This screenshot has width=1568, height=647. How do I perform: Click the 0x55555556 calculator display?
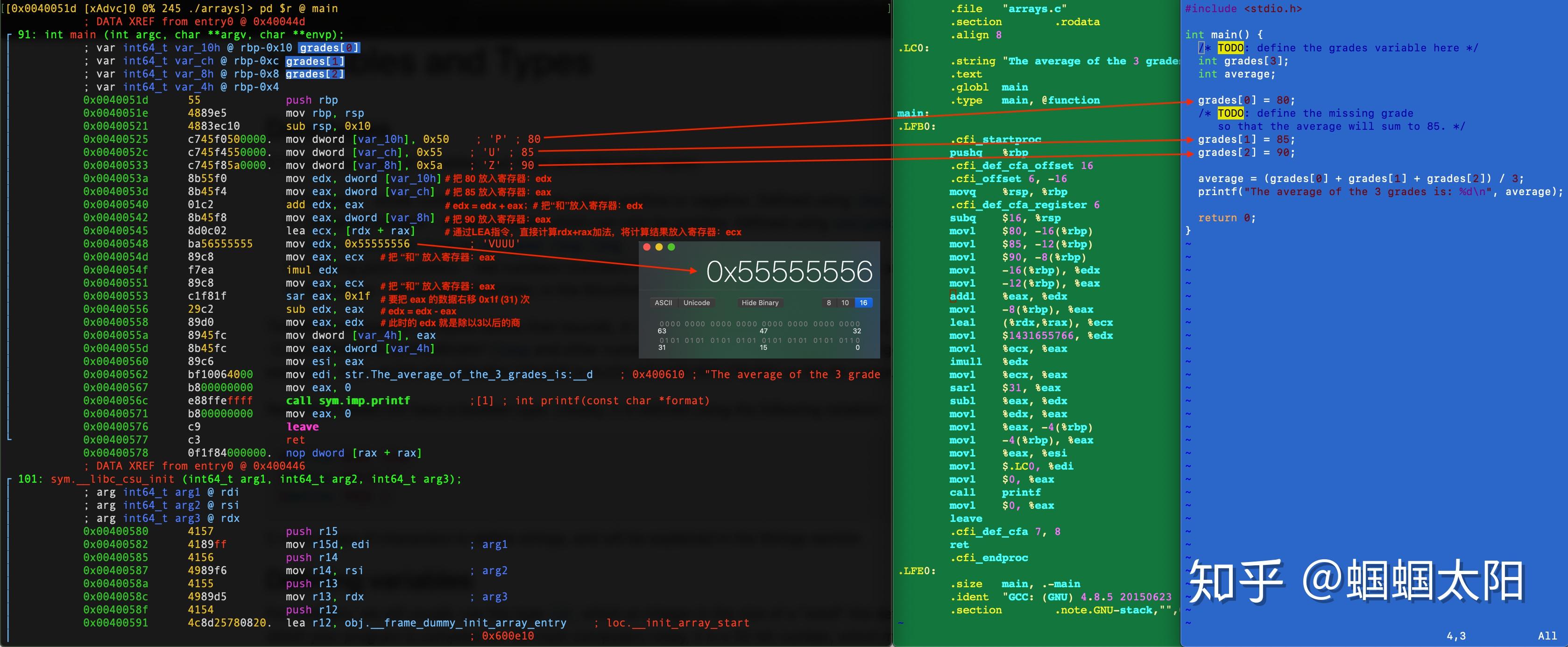[x=789, y=272]
